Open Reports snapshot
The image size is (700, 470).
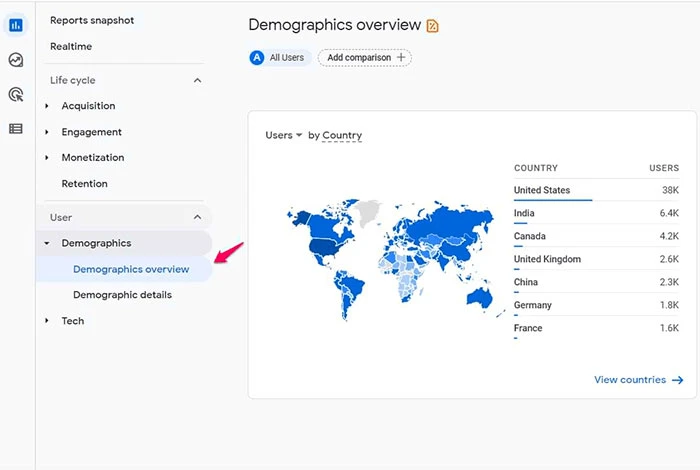click(92, 20)
